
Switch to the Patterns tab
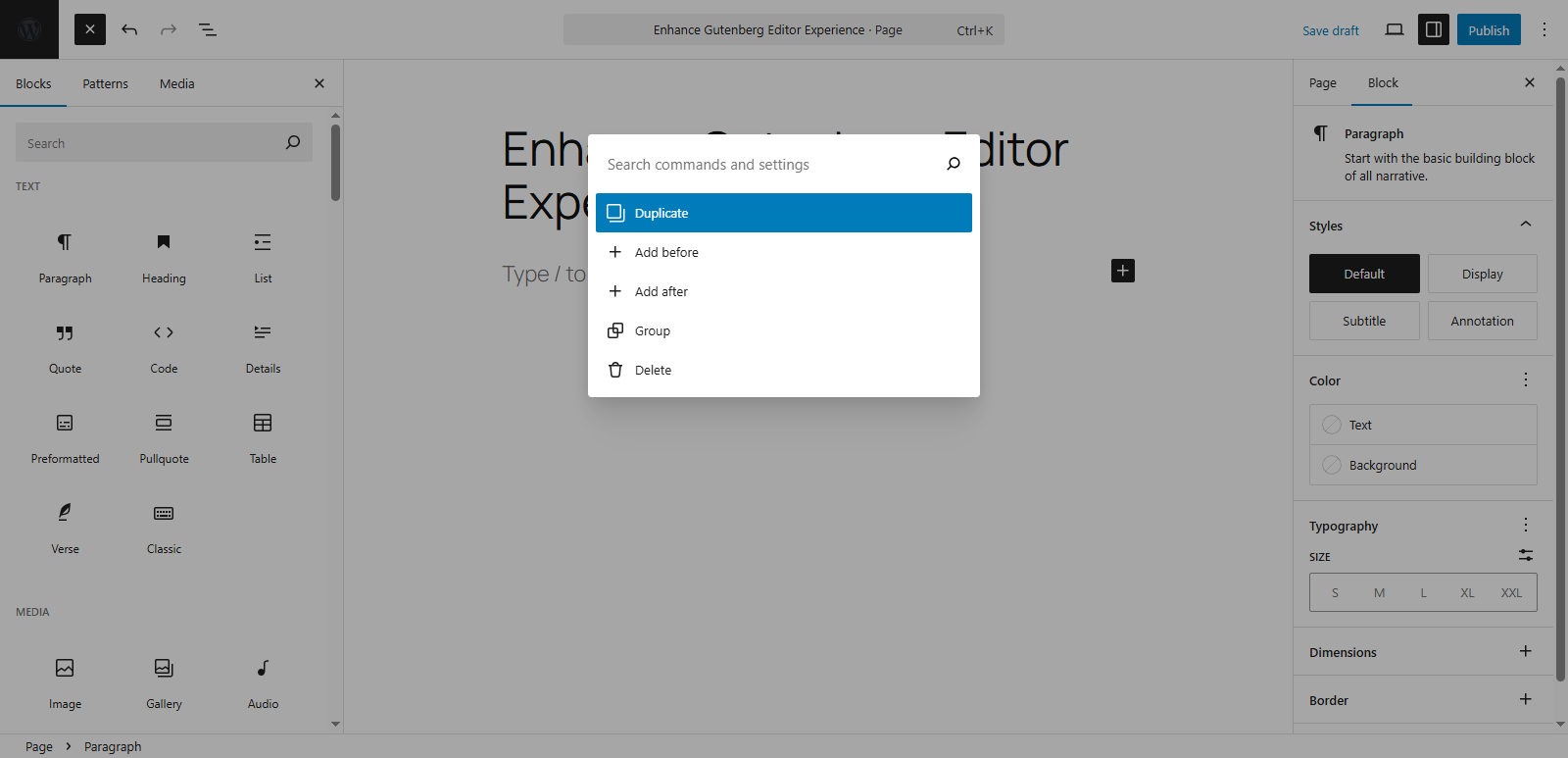pyautogui.click(x=106, y=83)
